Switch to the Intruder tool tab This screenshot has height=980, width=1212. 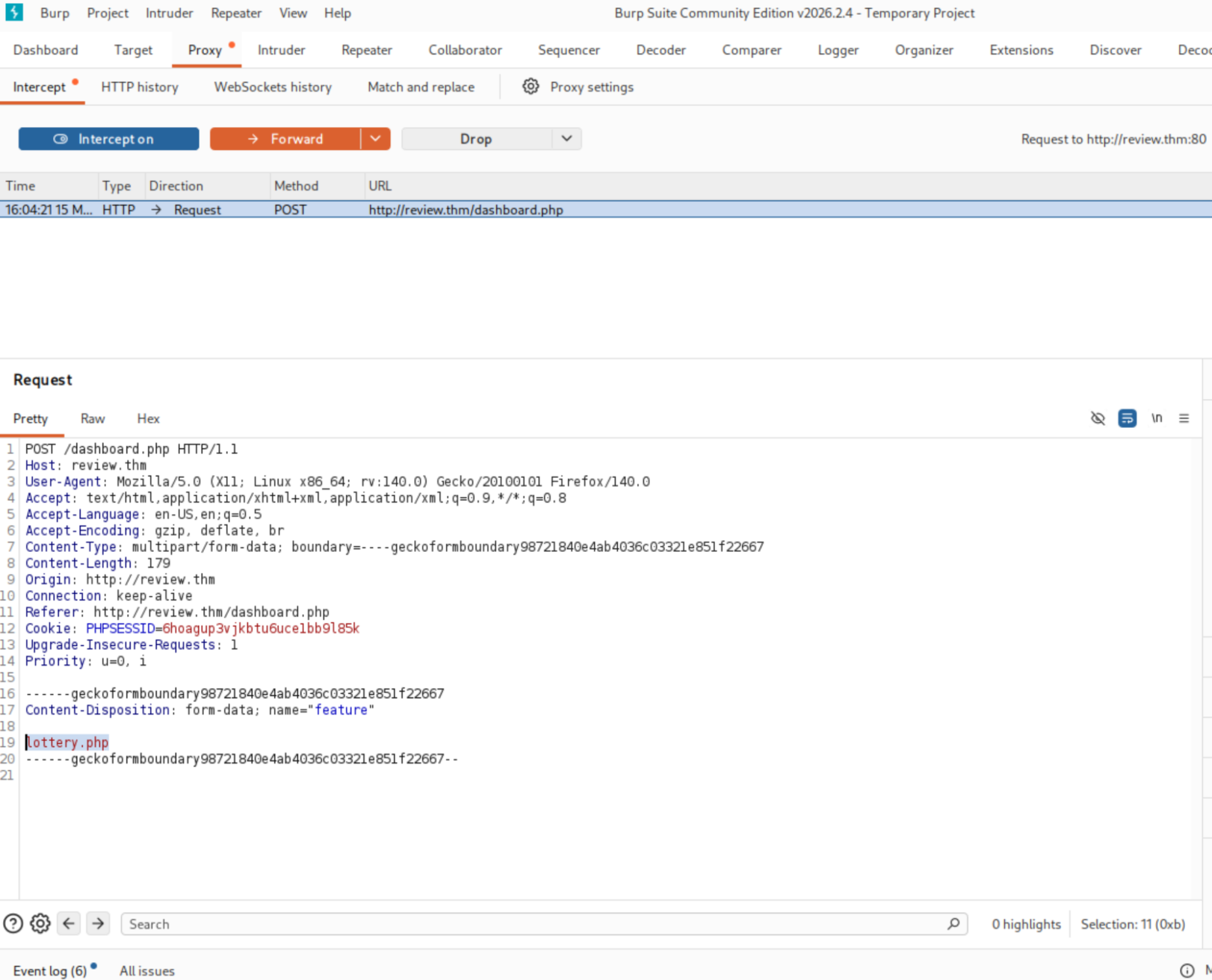[281, 50]
